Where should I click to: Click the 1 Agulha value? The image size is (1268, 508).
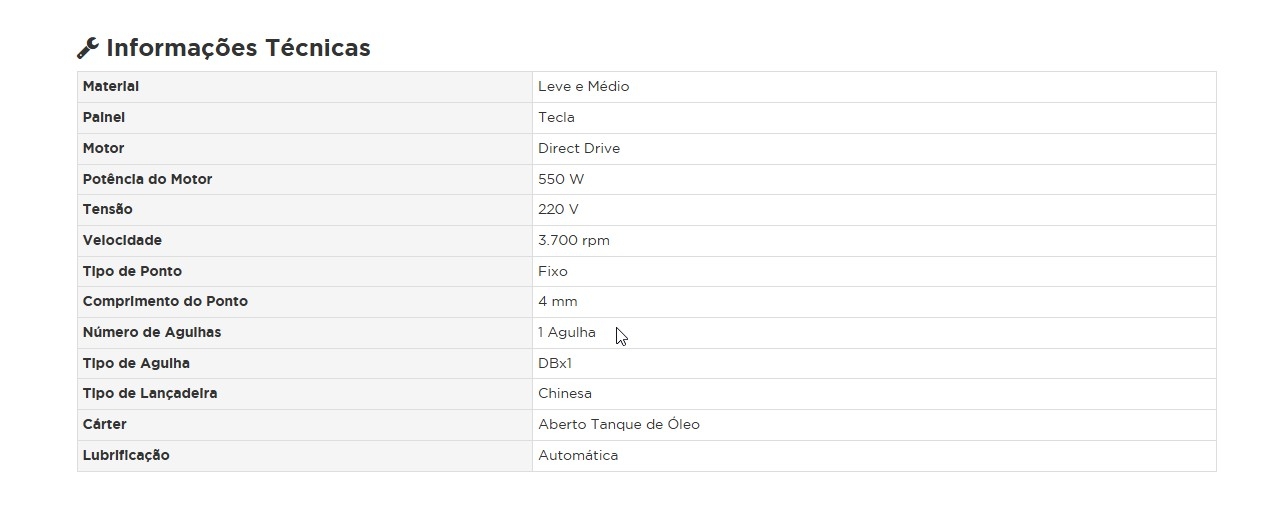567,332
